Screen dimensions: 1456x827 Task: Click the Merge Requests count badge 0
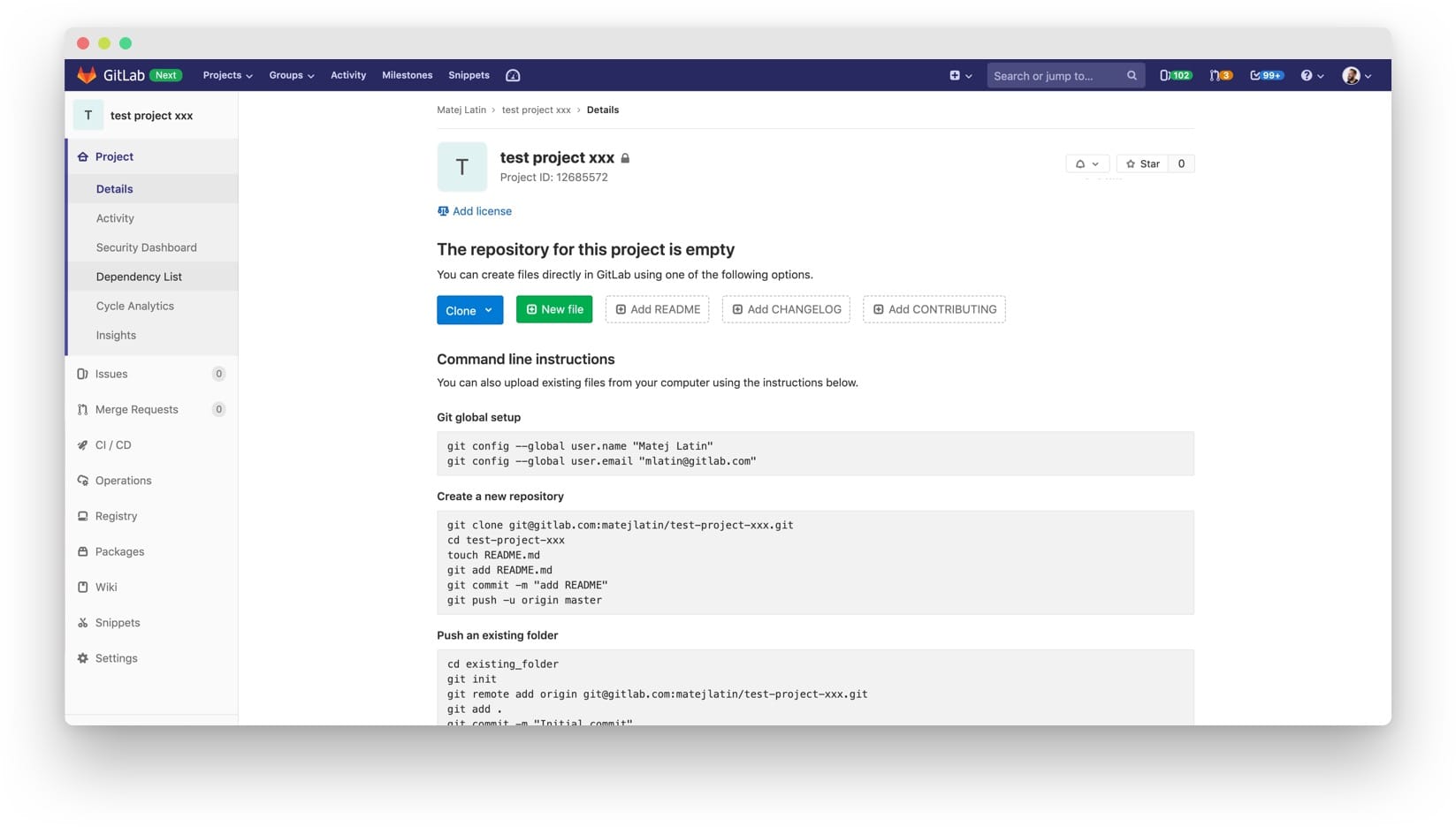219,409
